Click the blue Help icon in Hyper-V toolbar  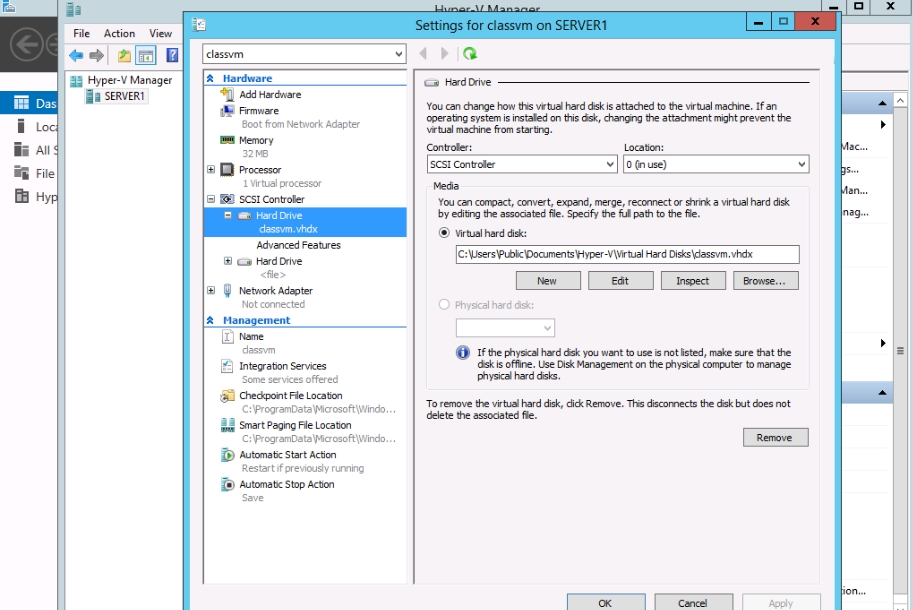click(172, 55)
